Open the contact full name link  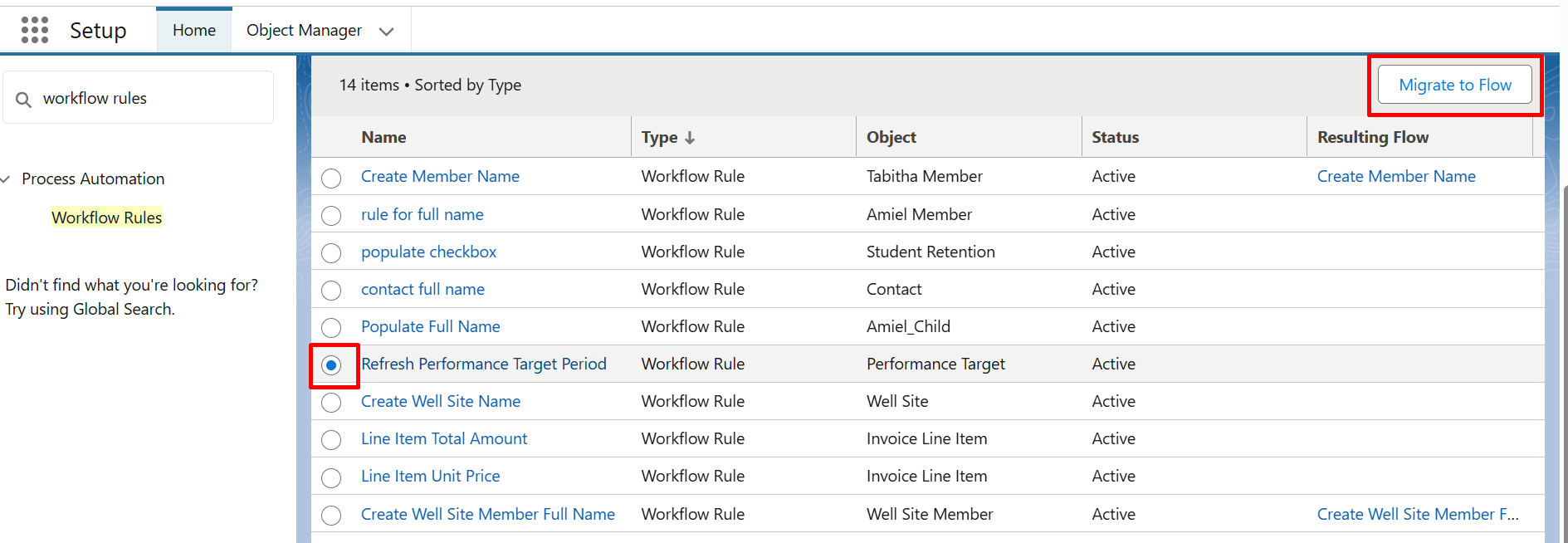423,289
